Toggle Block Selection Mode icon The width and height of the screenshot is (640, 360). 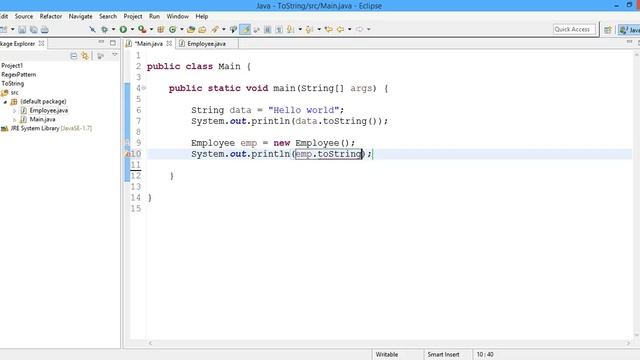(267, 29)
